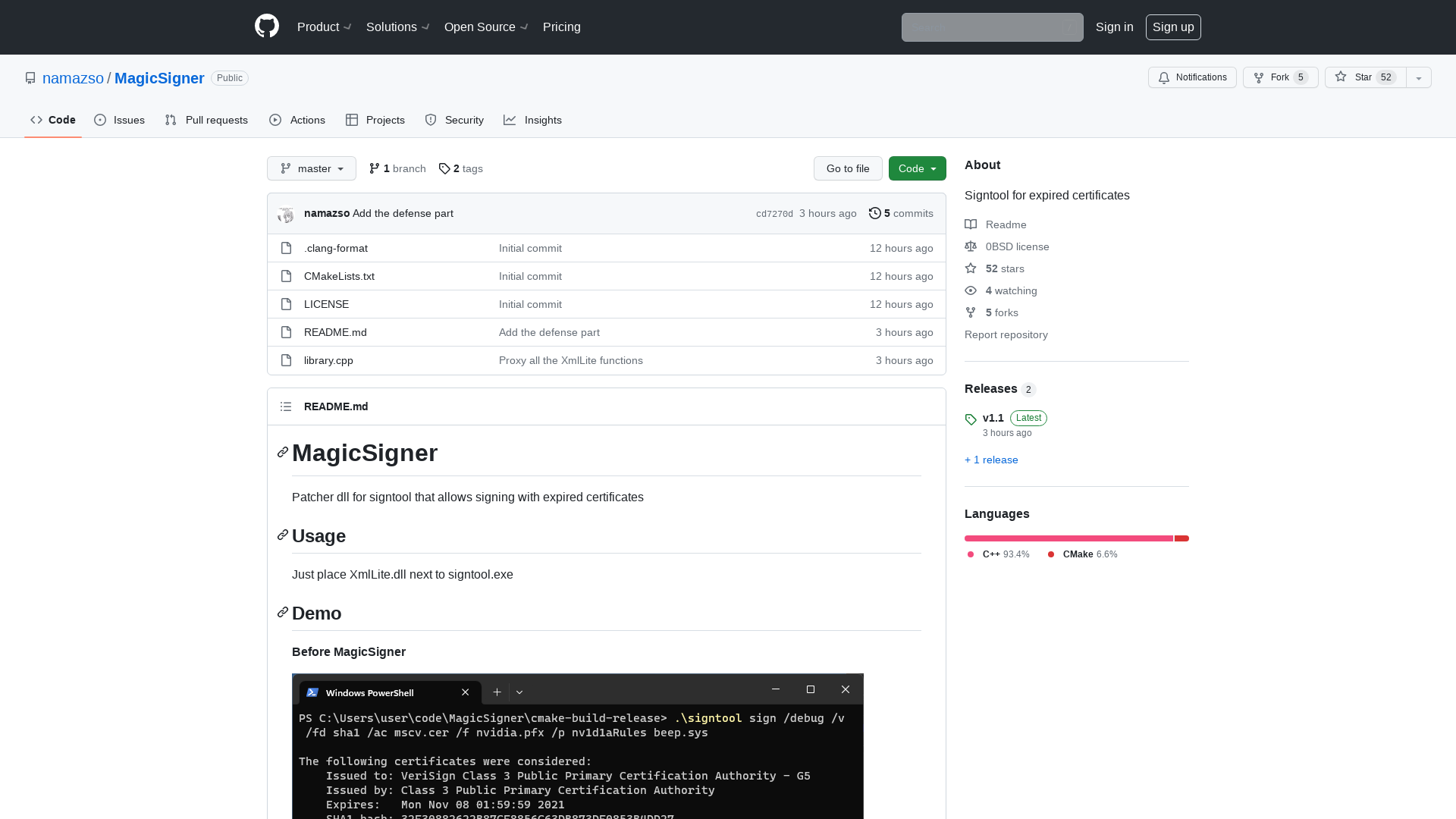Viewport: 1456px width, 819px height.
Task: Click the Sign in link
Action: point(1114,27)
